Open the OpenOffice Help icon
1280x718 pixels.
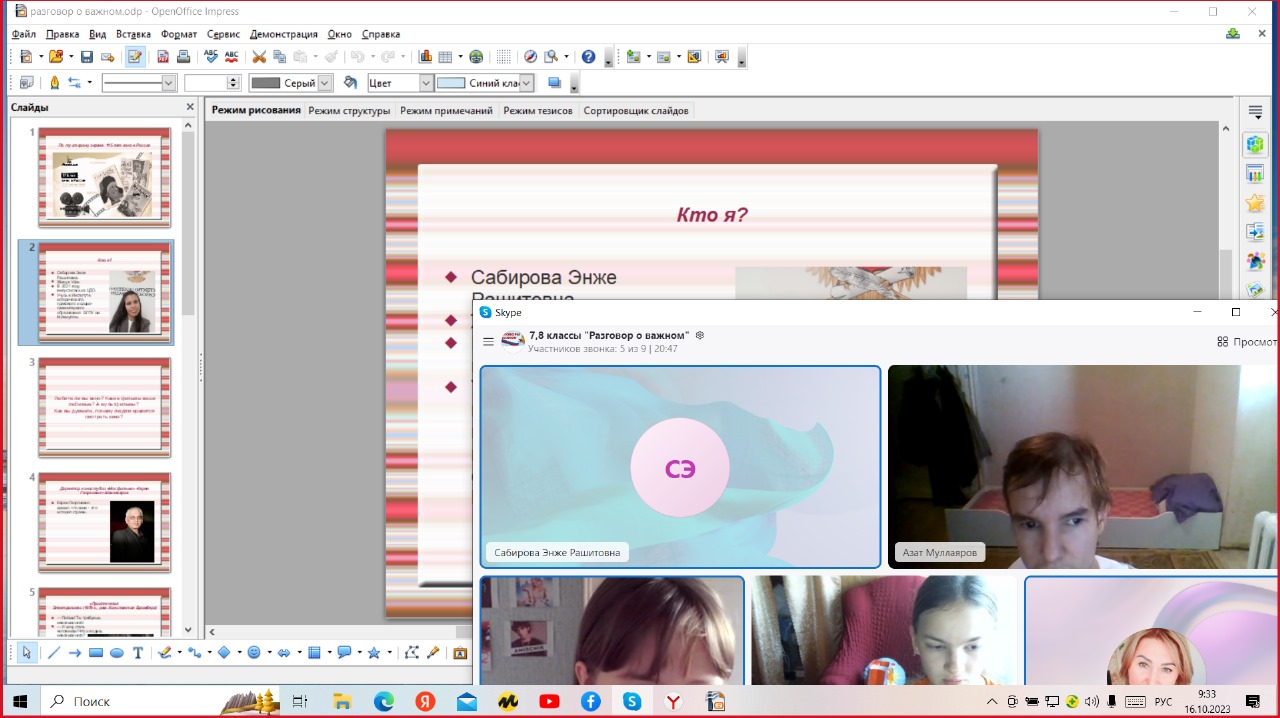coord(589,57)
